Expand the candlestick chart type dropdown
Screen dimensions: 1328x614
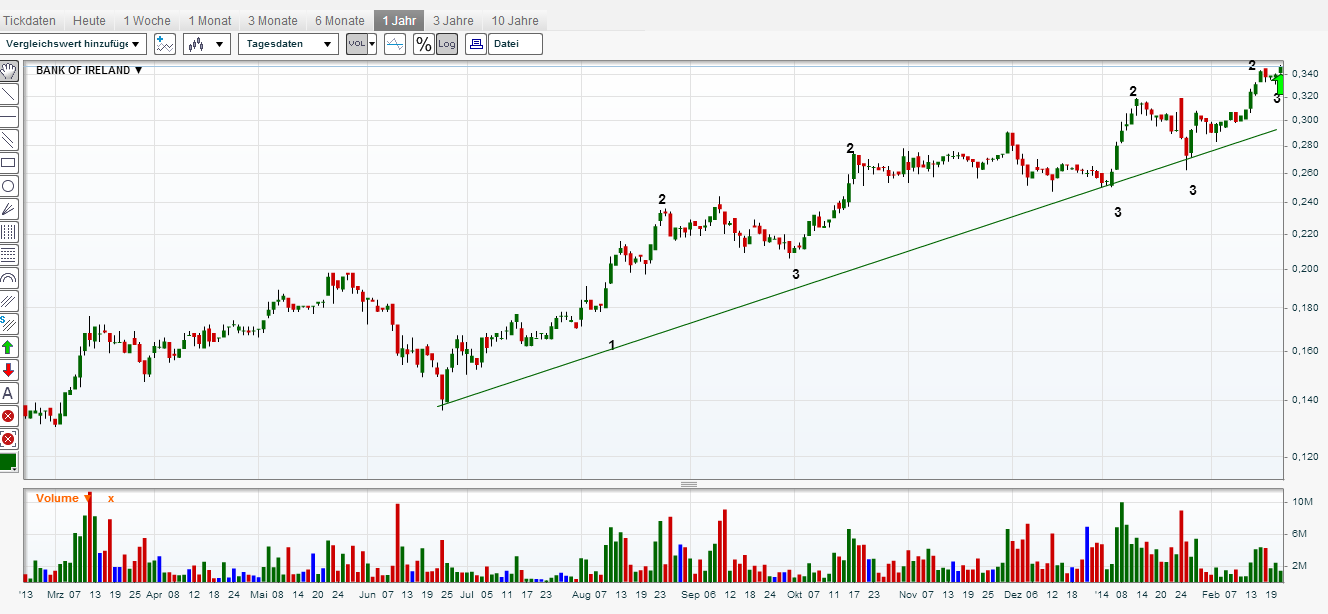coord(207,44)
